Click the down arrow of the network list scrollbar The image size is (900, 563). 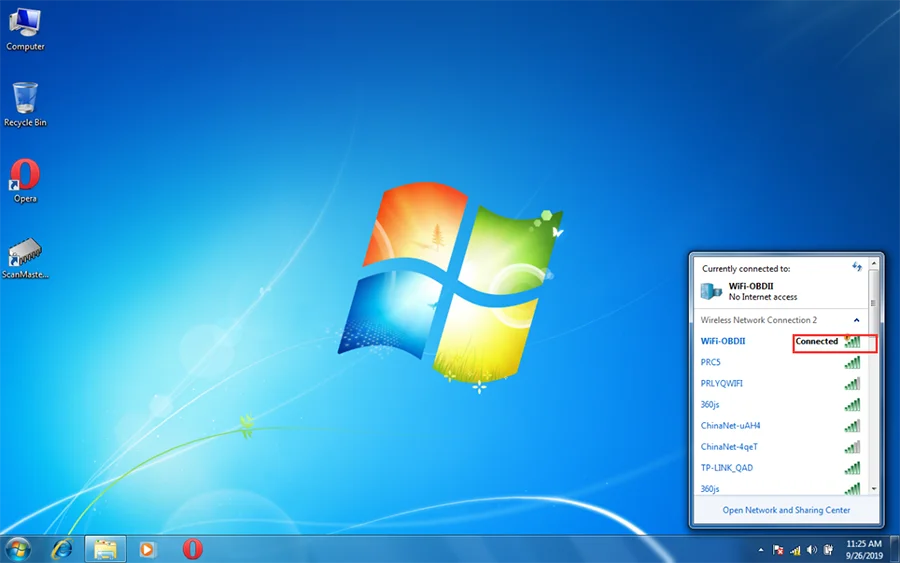[874, 489]
